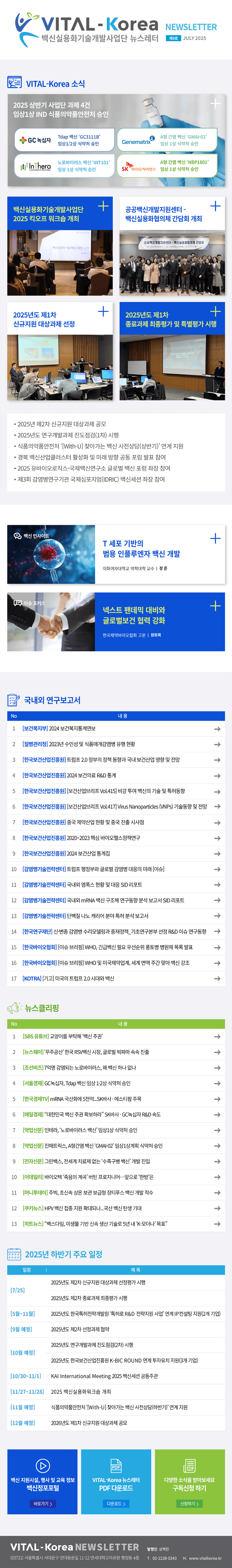The width and height of the screenshot is (232, 1568).
Task: Open arrow for KOTRA 트럼프 2.0 시대와 백신
Action: 217,979
